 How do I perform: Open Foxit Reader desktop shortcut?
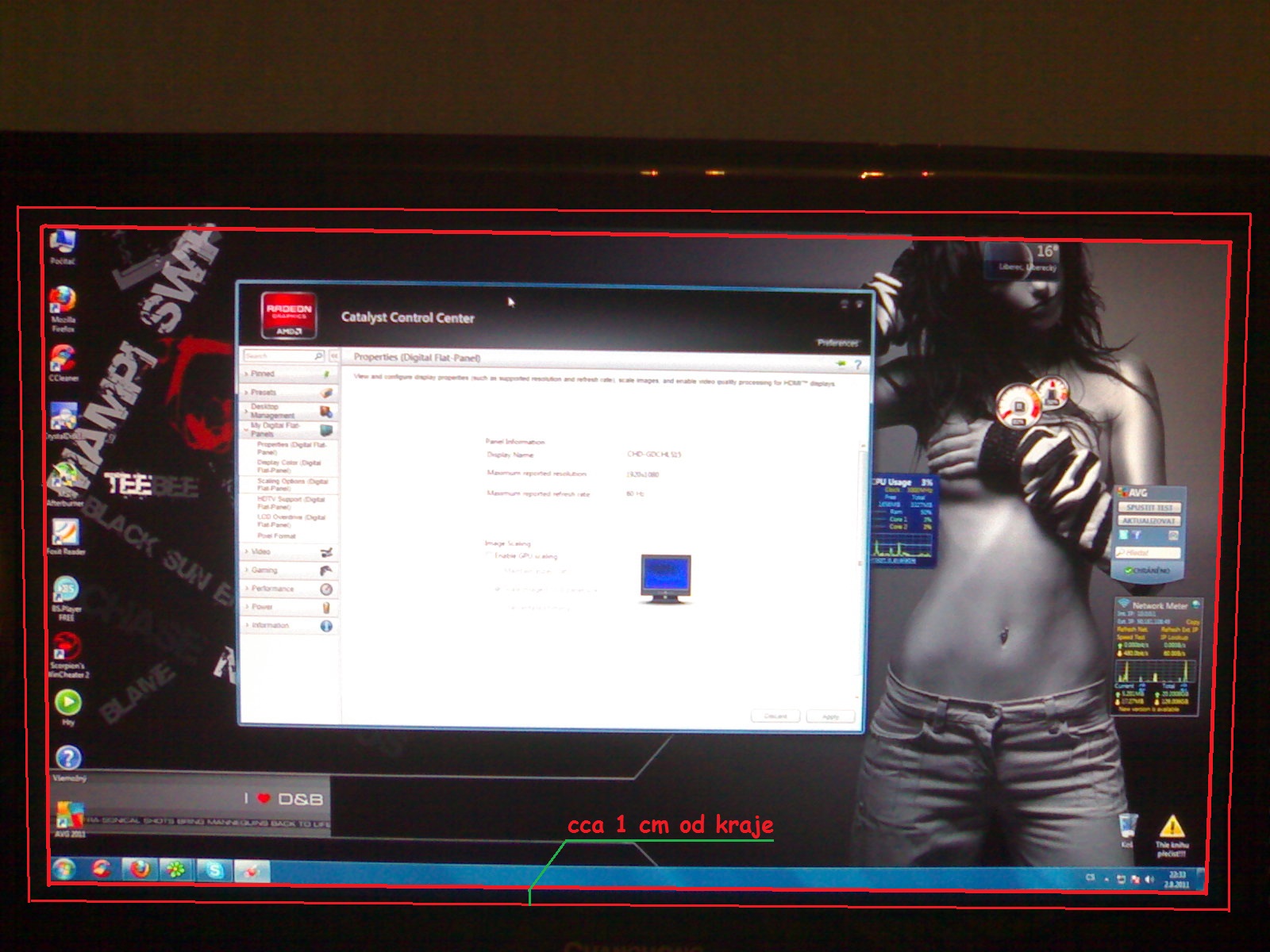click(x=66, y=535)
